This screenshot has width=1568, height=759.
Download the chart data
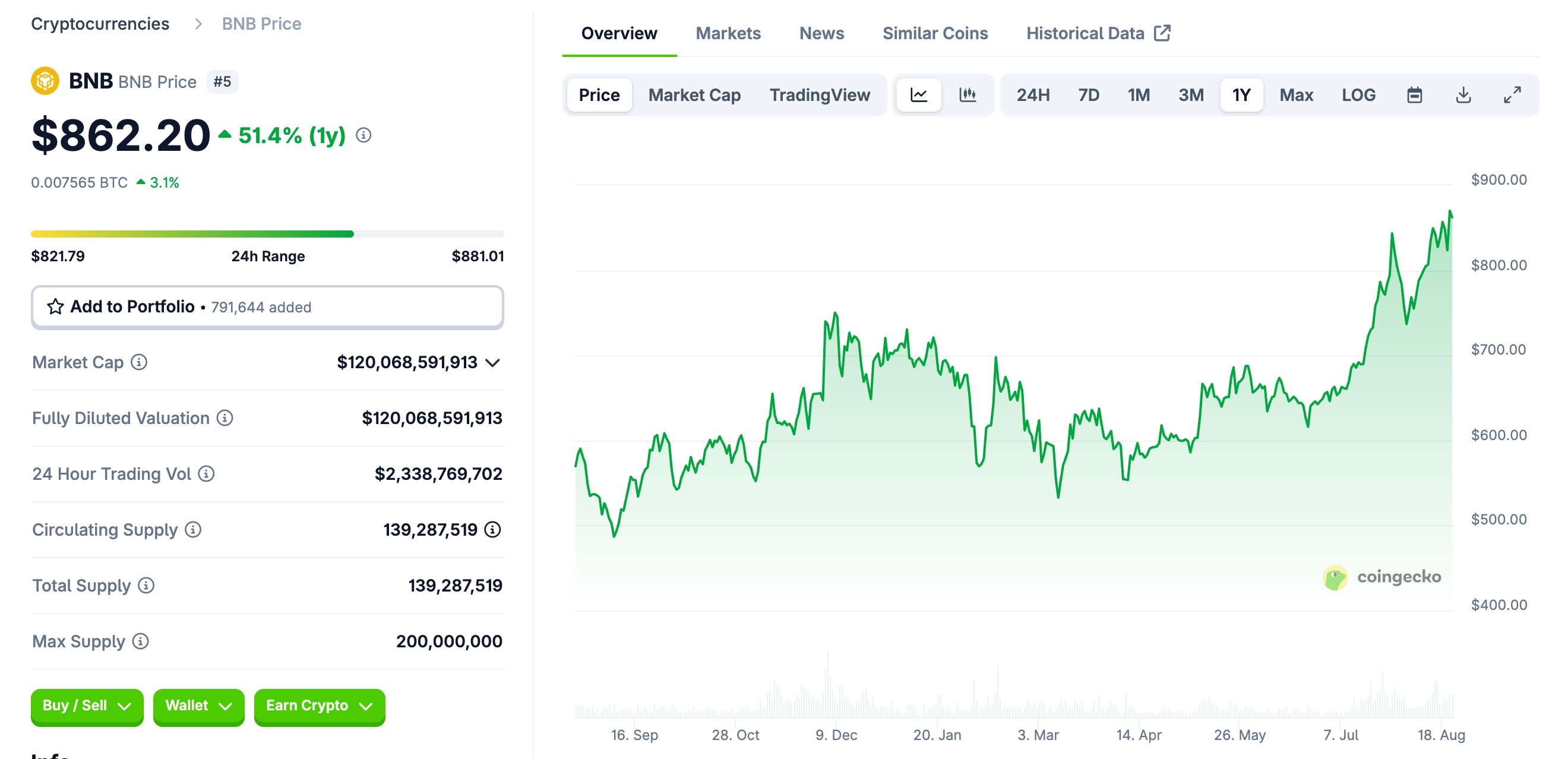click(x=1463, y=95)
